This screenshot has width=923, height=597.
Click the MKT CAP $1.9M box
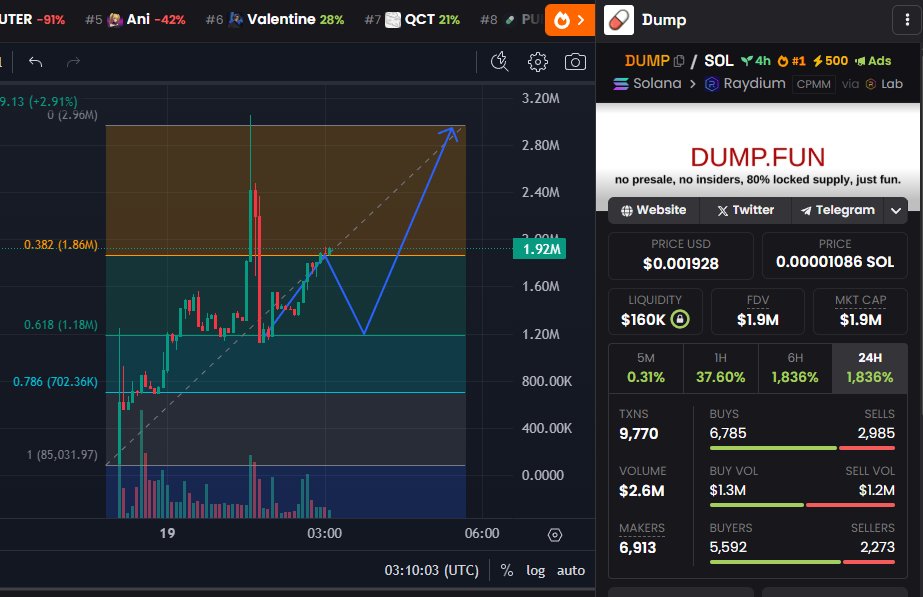coord(860,311)
